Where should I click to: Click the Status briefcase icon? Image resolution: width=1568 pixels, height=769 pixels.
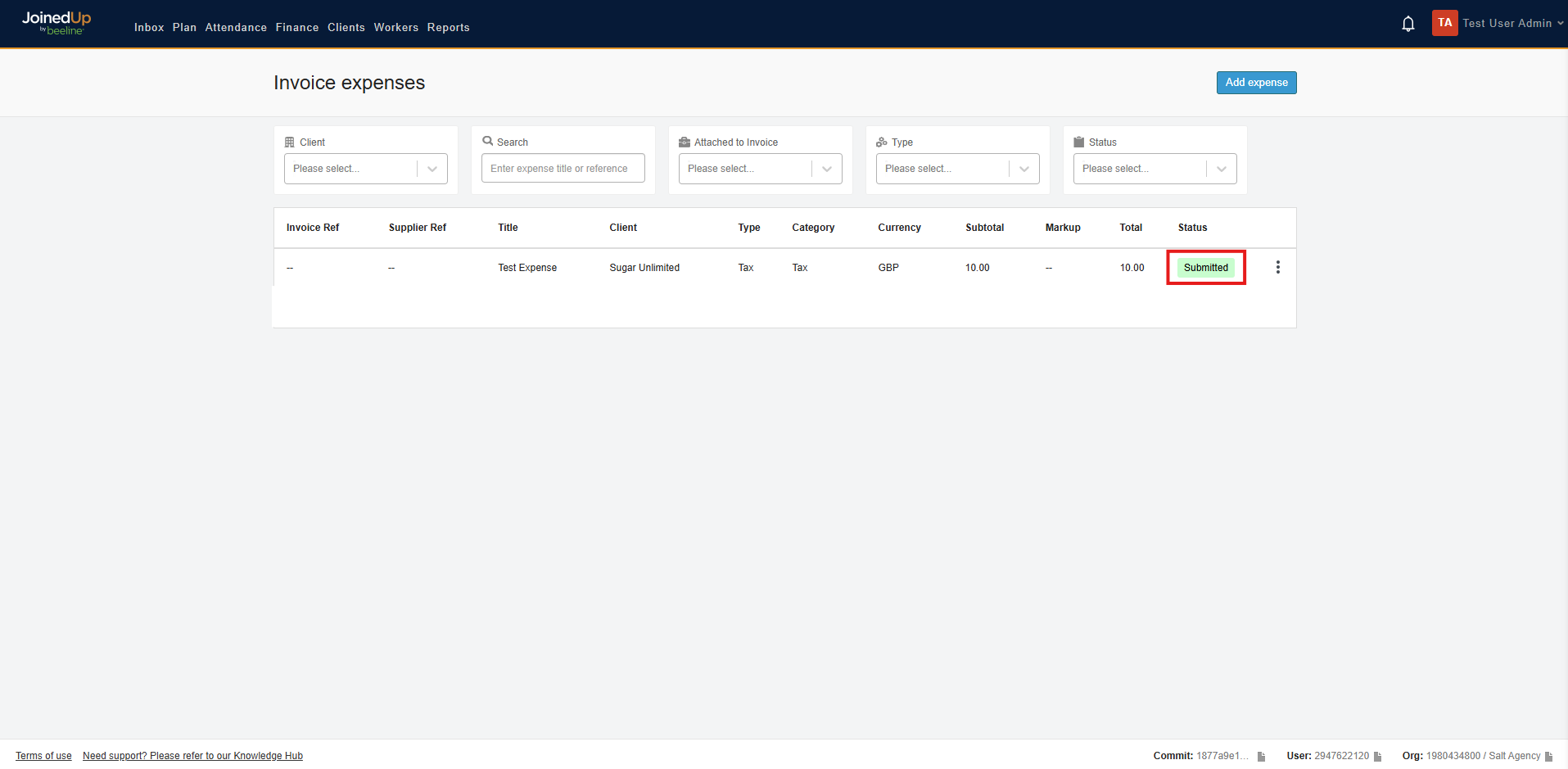click(x=1079, y=142)
